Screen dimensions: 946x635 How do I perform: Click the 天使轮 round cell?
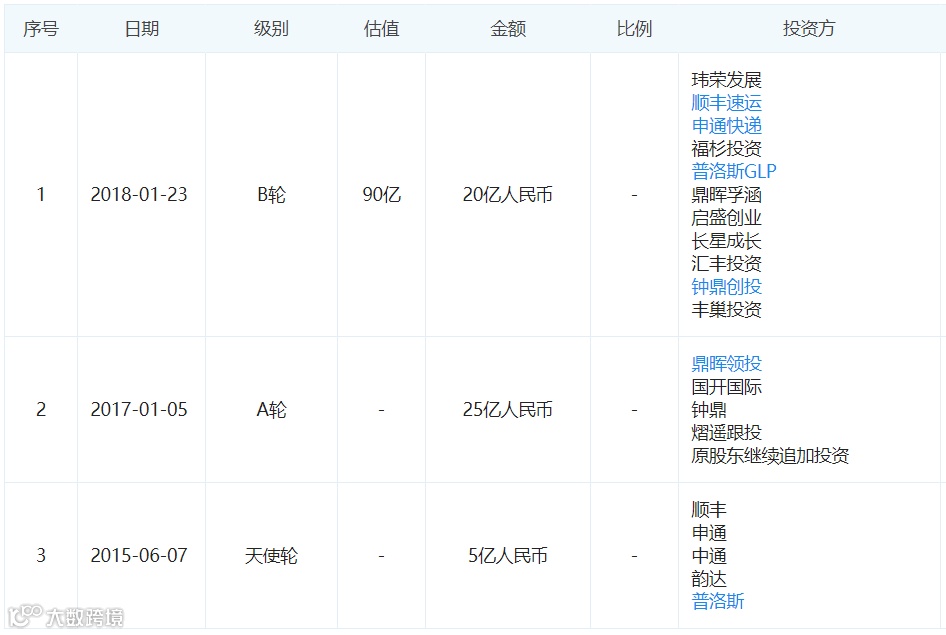coord(271,555)
